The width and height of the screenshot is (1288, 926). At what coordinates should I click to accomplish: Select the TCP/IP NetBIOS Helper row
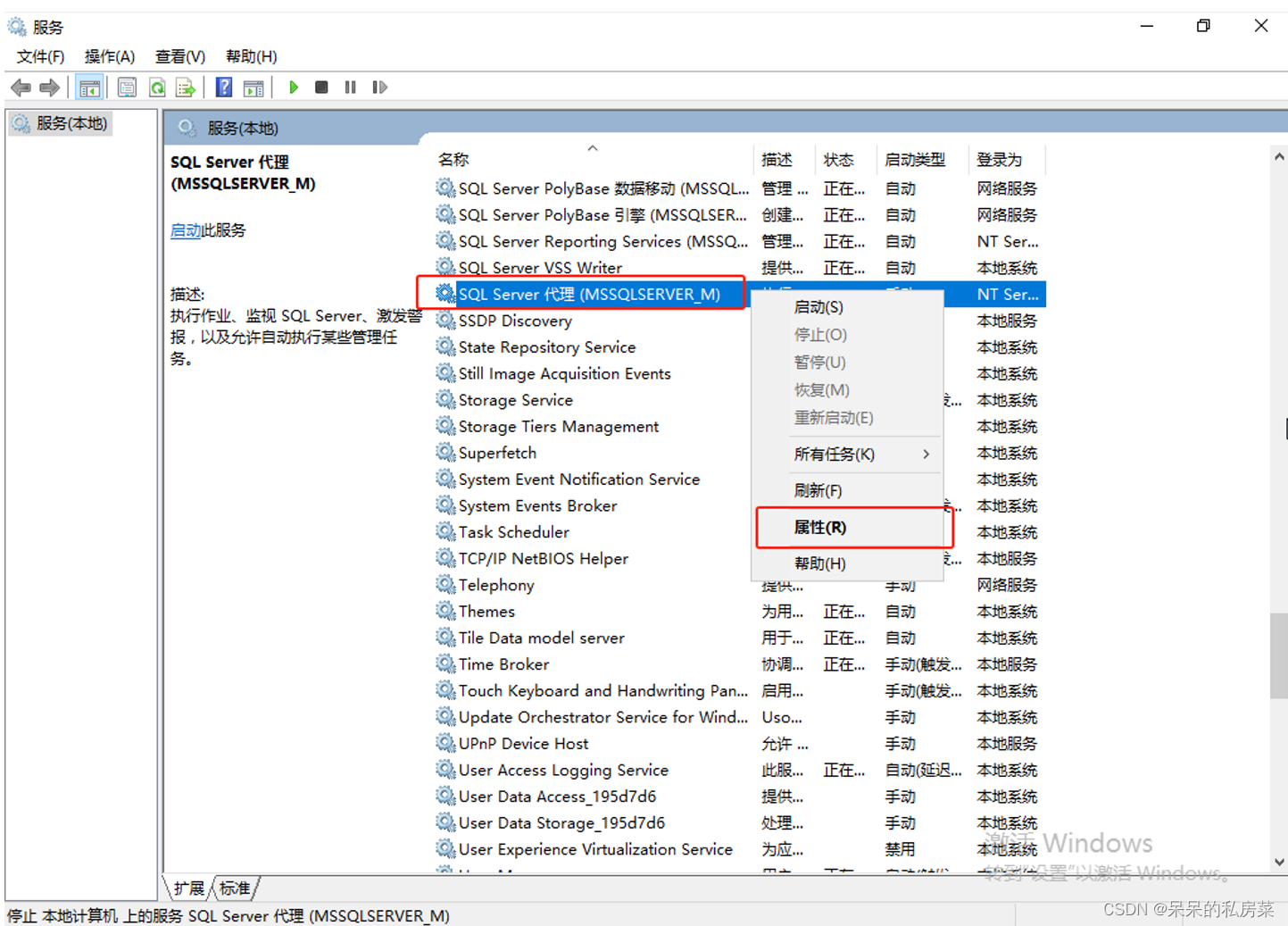[x=740, y=558]
